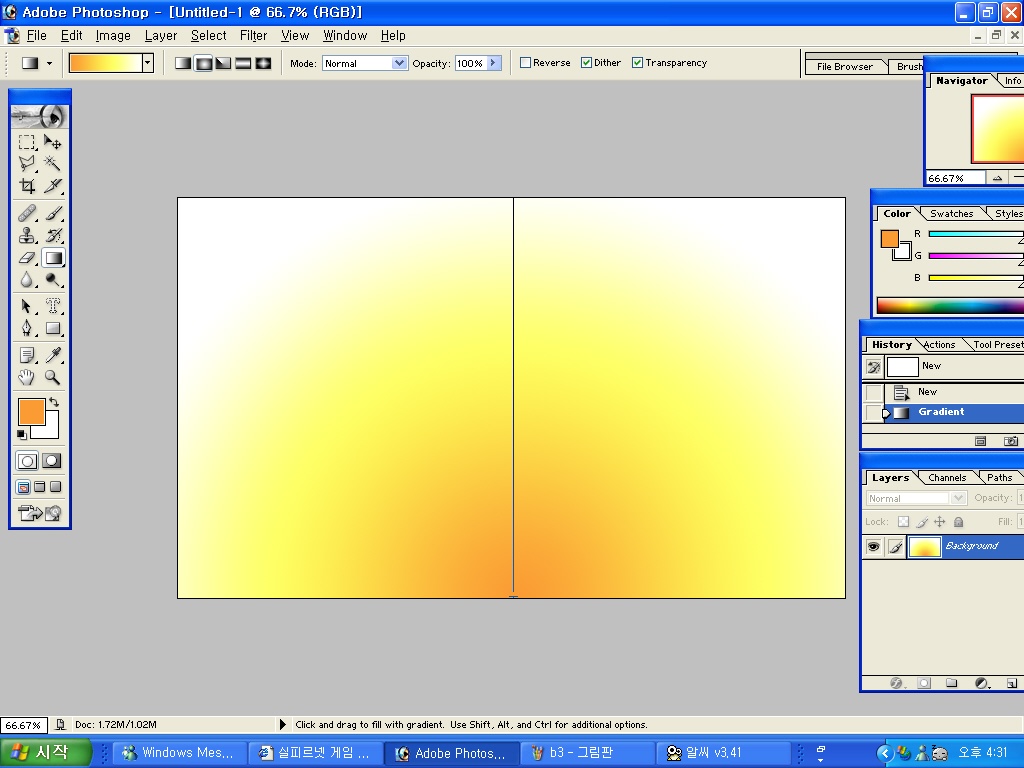
Task: Switch to the Channels tab
Action: pos(946,478)
